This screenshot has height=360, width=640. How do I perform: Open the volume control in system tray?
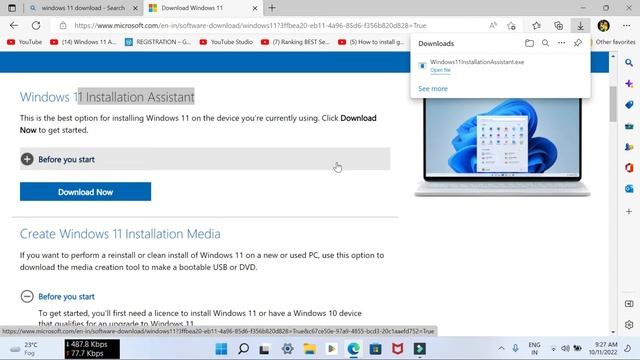click(565, 349)
